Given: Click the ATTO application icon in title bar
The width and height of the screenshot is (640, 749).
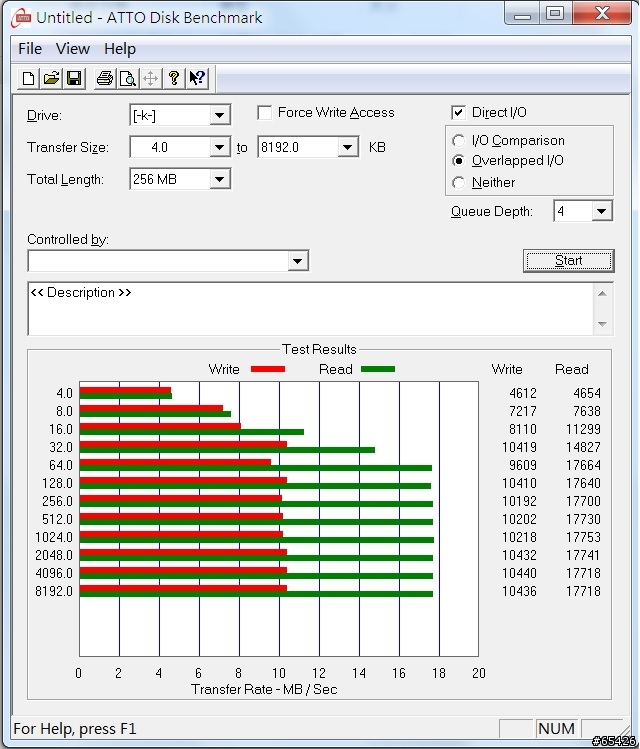Looking at the screenshot, I should [x=21, y=18].
